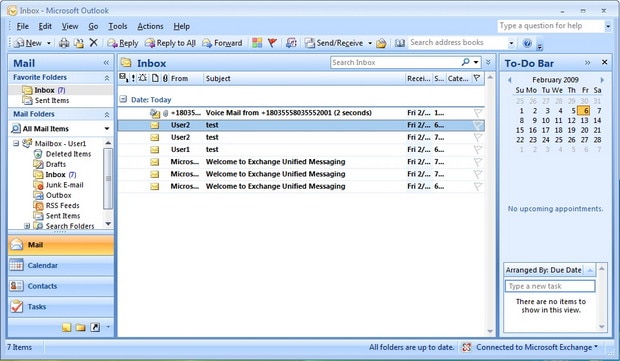Expand the Search Folders tree node
Screen dimensions: 620x361
pyautogui.click(x=27, y=226)
